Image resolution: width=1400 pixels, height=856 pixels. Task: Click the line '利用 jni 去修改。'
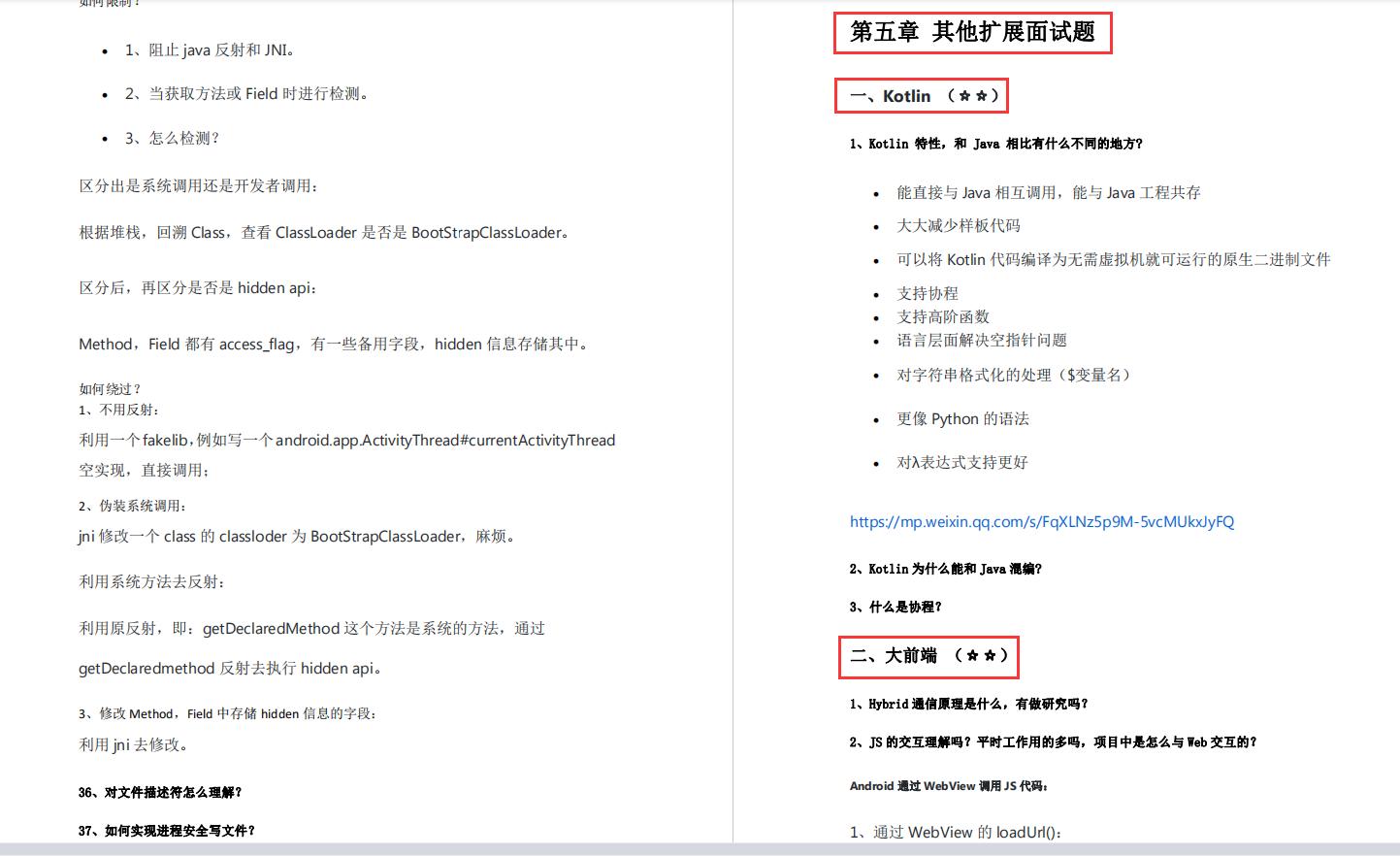[134, 745]
